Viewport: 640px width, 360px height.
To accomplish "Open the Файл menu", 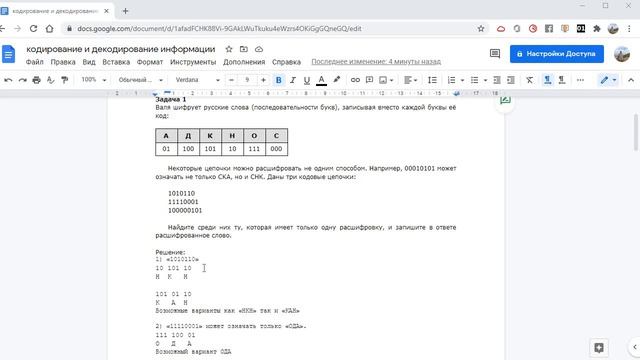I will pos(34,62).
